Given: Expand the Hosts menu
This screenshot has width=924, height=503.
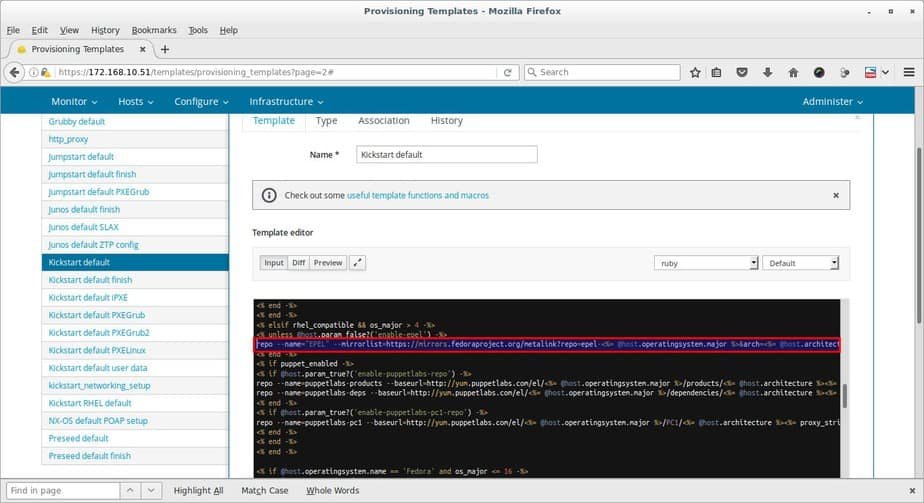Looking at the screenshot, I should click(136, 101).
